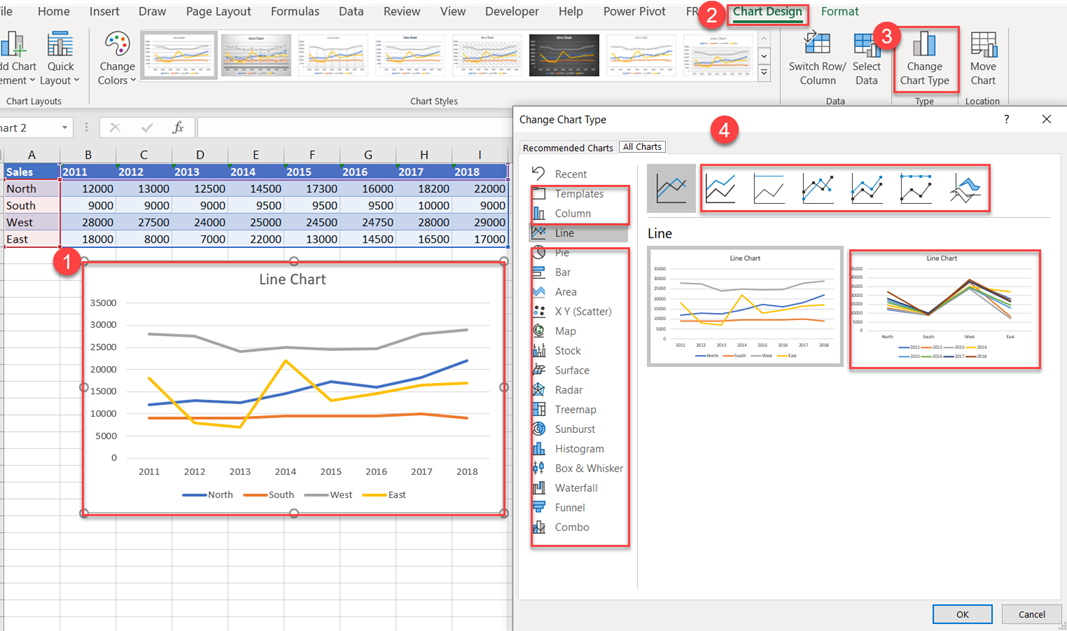The width and height of the screenshot is (1067, 631).
Task: Select the Line chart category
Action: [x=578, y=233]
